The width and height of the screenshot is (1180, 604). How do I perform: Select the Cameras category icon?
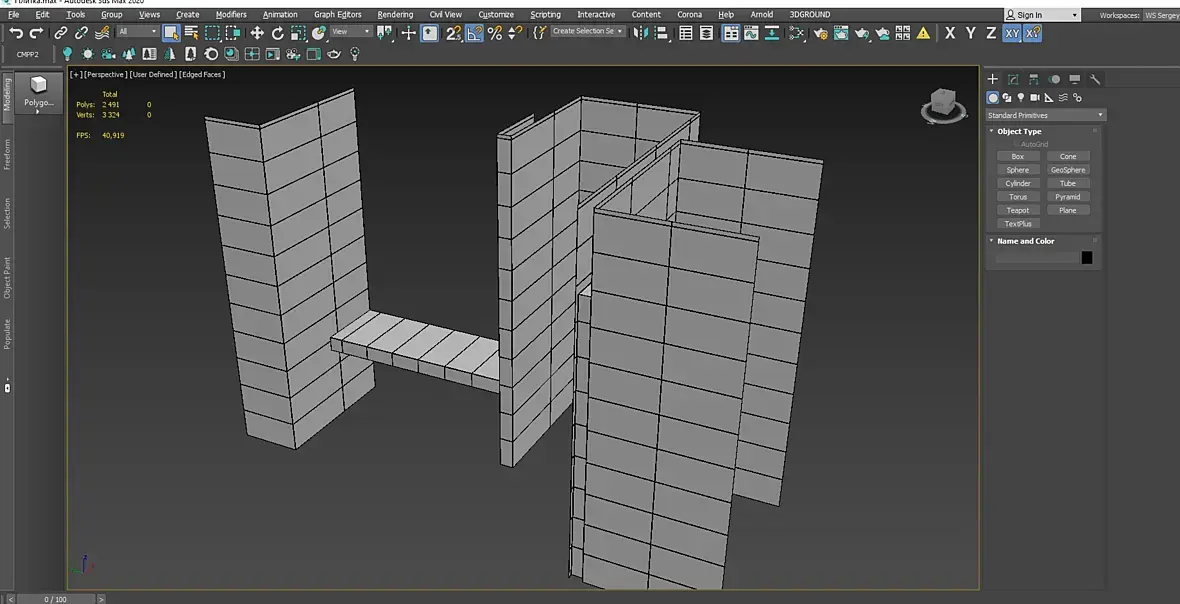pyautogui.click(x=1034, y=98)
